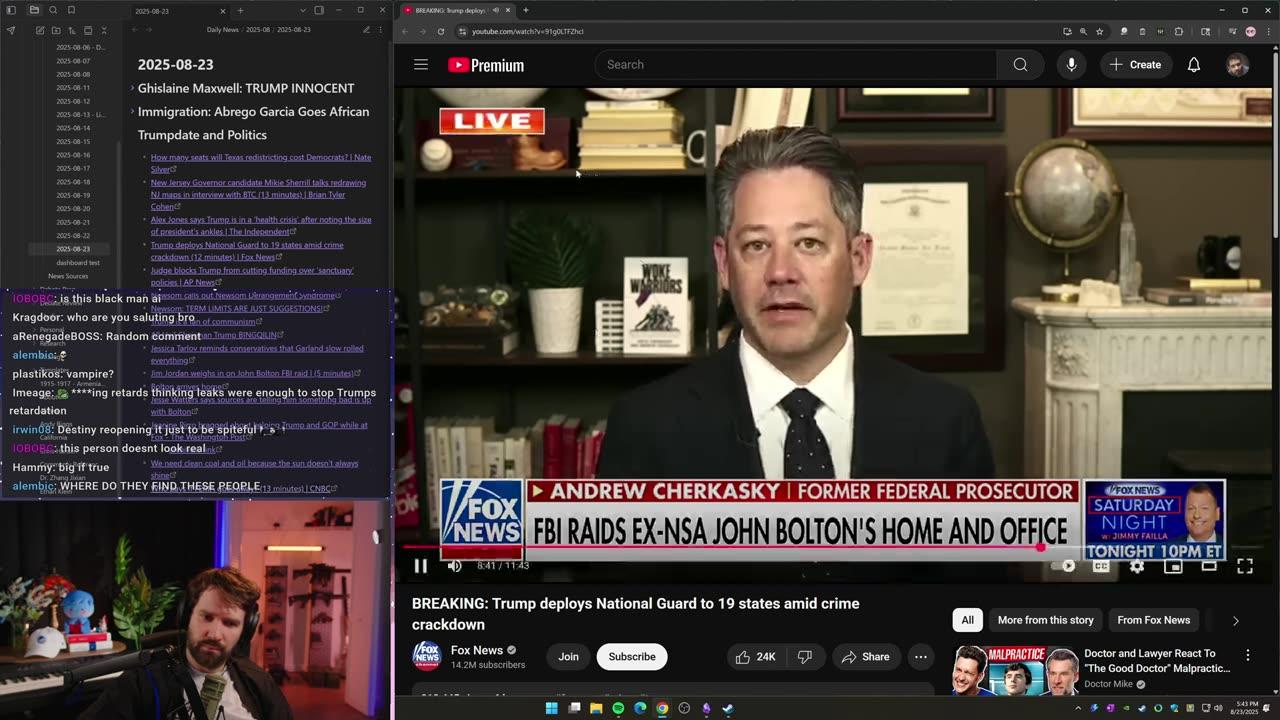1280x720 pixels.
Task: Click the Create button on YouTube
Action: [1135, 65]
